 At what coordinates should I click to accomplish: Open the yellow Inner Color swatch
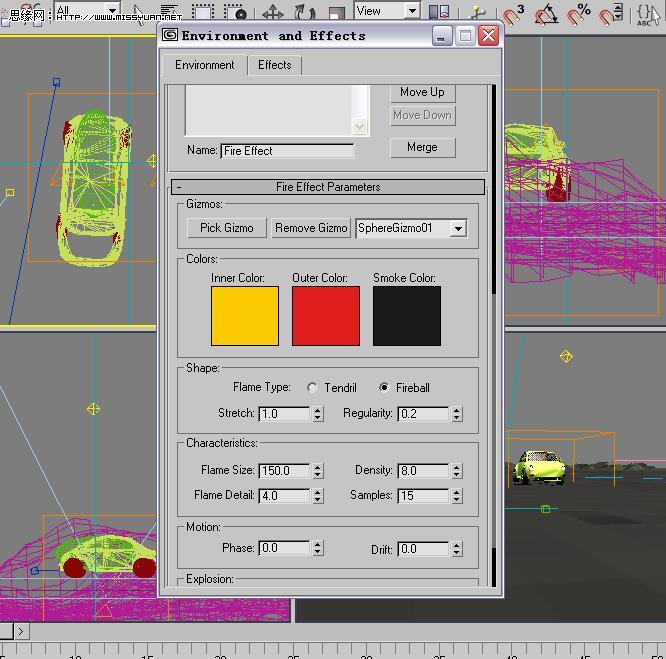point(245,315)
